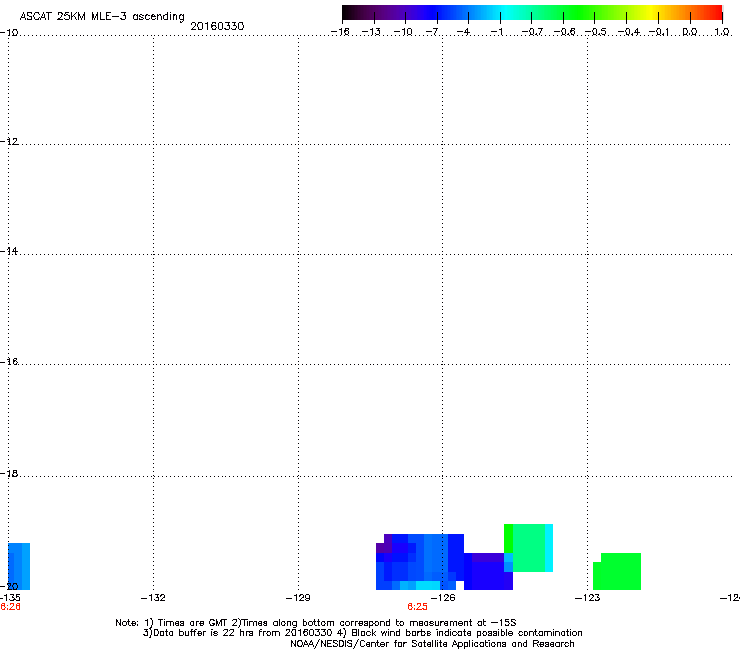Click the -135 longitude axis label
740x650 pixels.
click(x=10, y=598)
